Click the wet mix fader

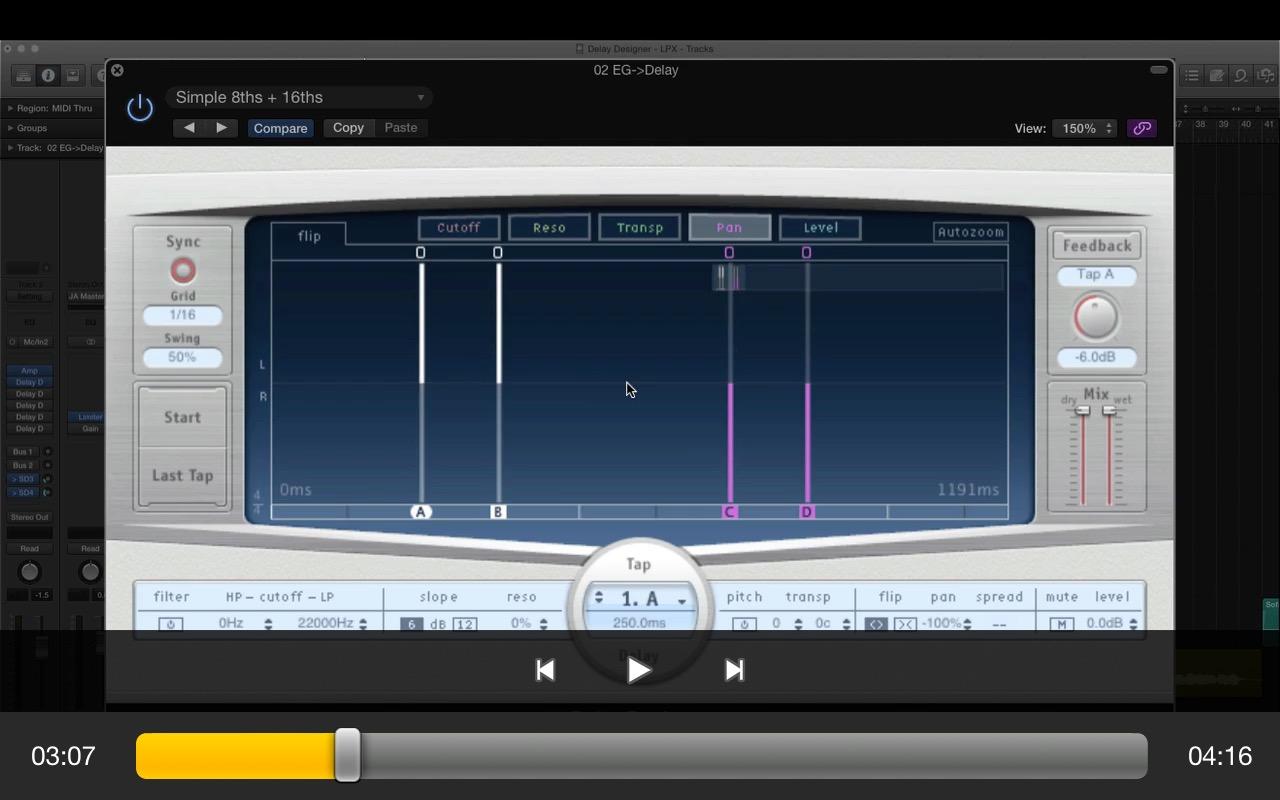pyautogui.click(x=1109, y=411)
